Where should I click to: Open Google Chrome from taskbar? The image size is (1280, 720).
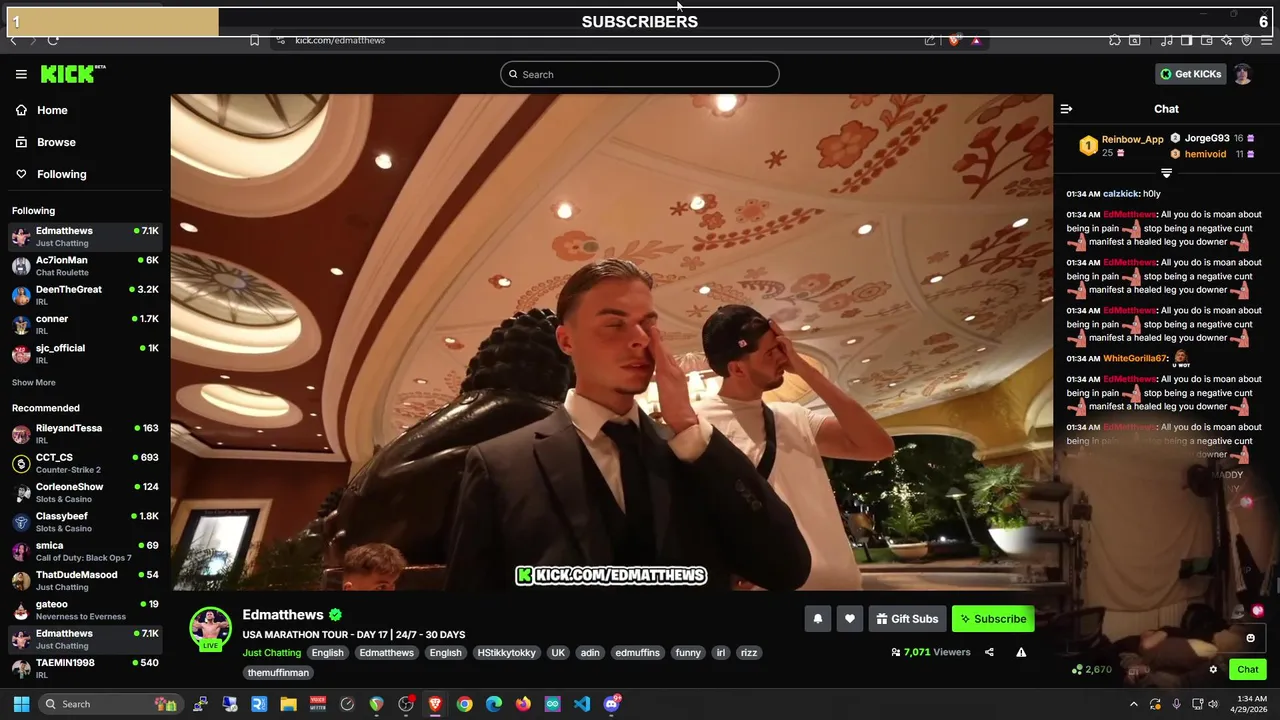coord(464,704)
